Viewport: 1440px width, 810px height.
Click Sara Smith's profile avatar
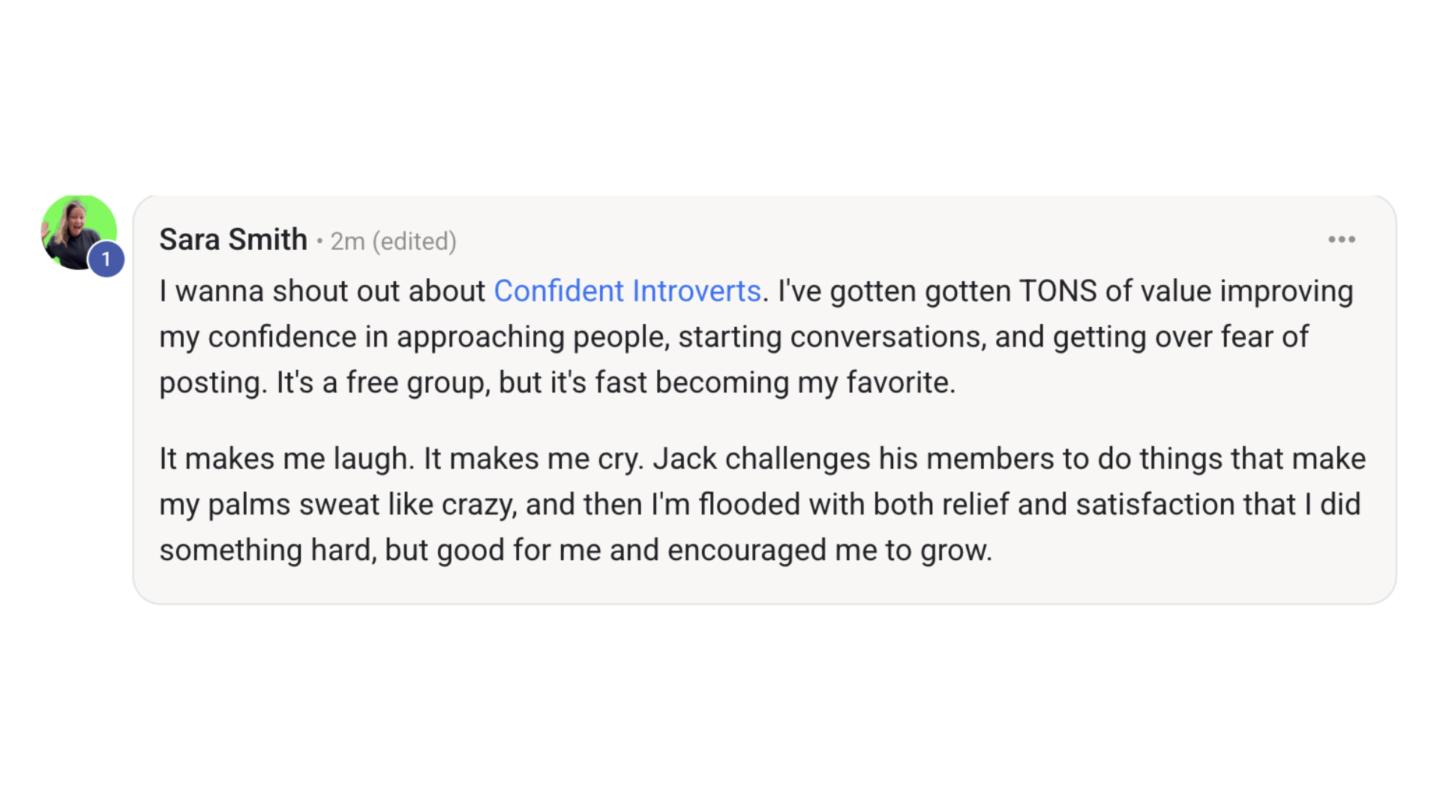coord(74,229)
